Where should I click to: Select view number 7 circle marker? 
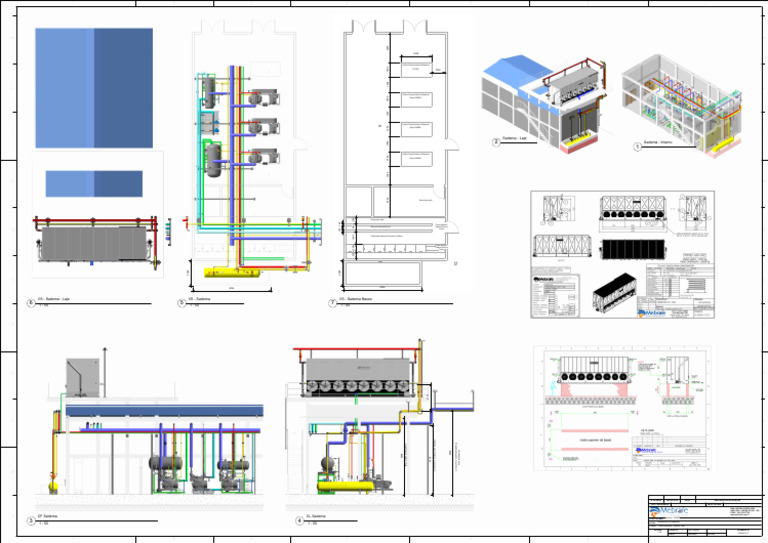tap(333, 303)
